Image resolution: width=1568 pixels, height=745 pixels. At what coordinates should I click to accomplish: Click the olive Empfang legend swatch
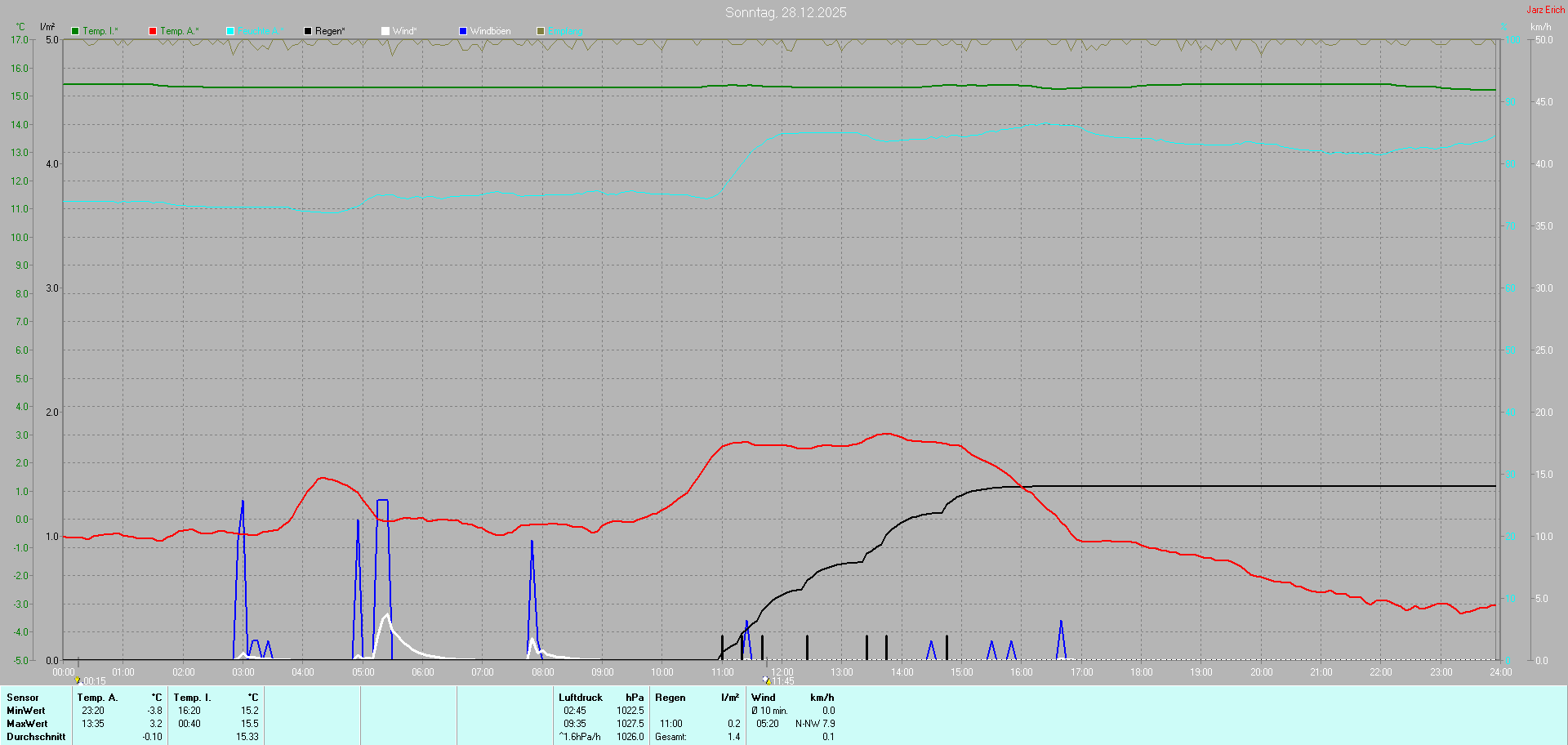coord(541,31)
